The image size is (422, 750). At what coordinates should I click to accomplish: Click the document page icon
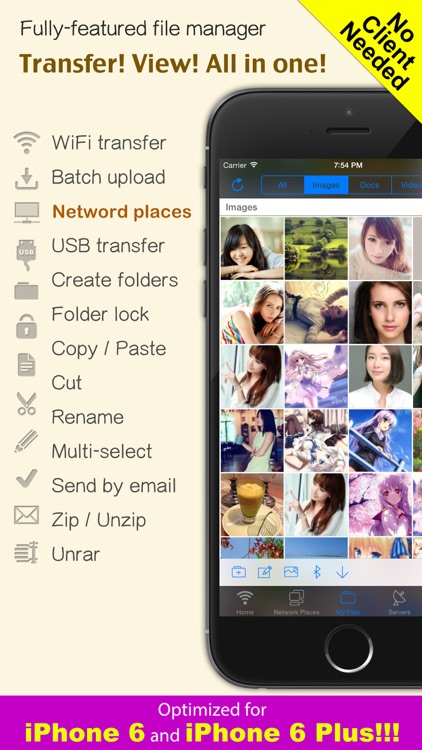27,364
